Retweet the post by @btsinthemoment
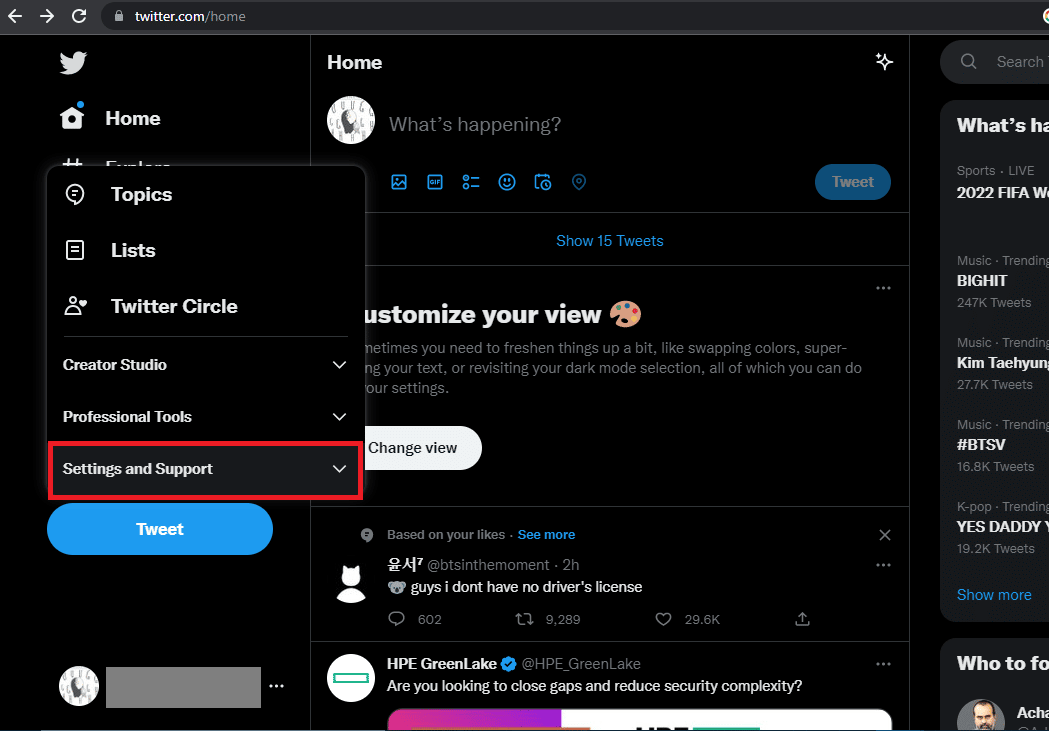Image resolution: width=1049 pixels, height=731 pixels. click(524, 619)
